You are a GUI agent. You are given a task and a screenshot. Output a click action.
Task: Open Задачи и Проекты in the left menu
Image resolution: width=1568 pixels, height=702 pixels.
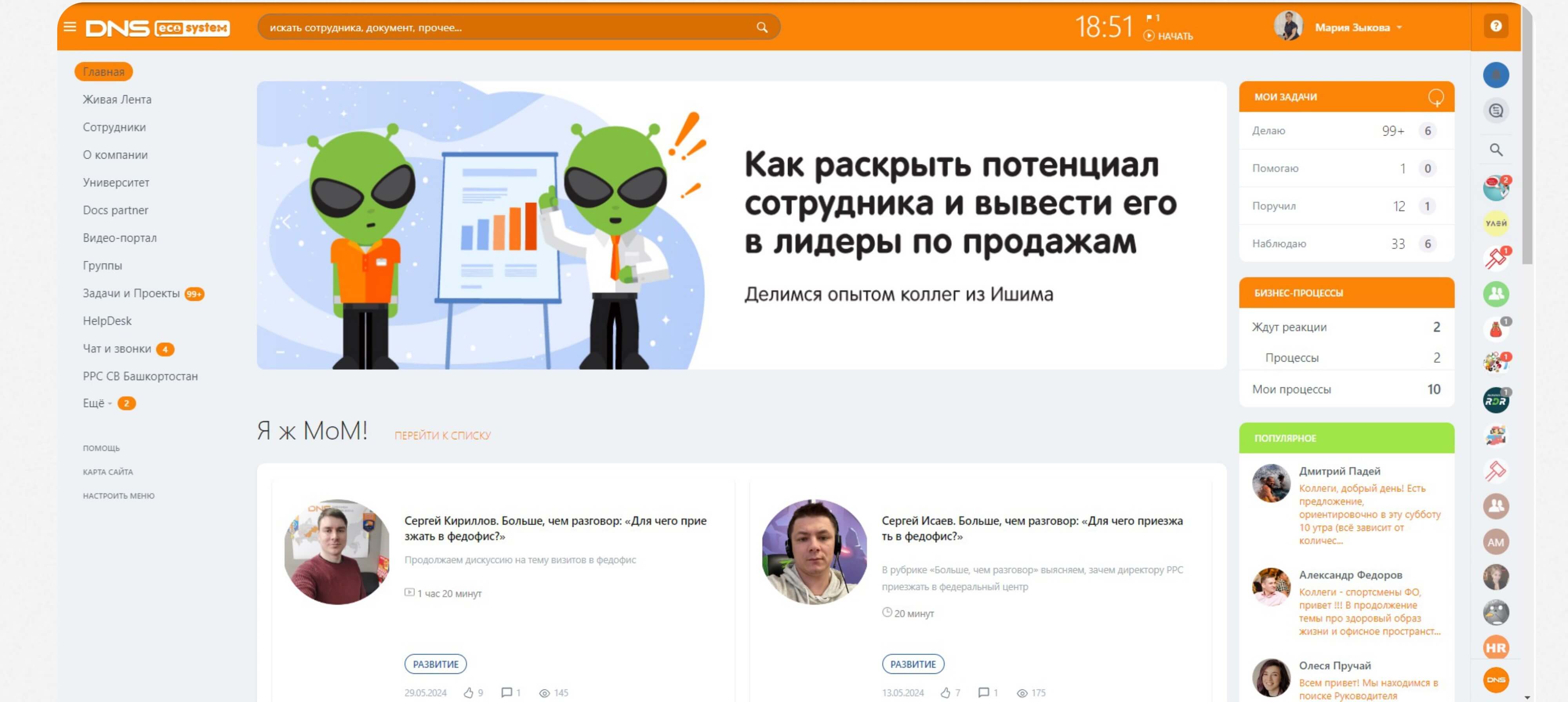pos(131,293)
